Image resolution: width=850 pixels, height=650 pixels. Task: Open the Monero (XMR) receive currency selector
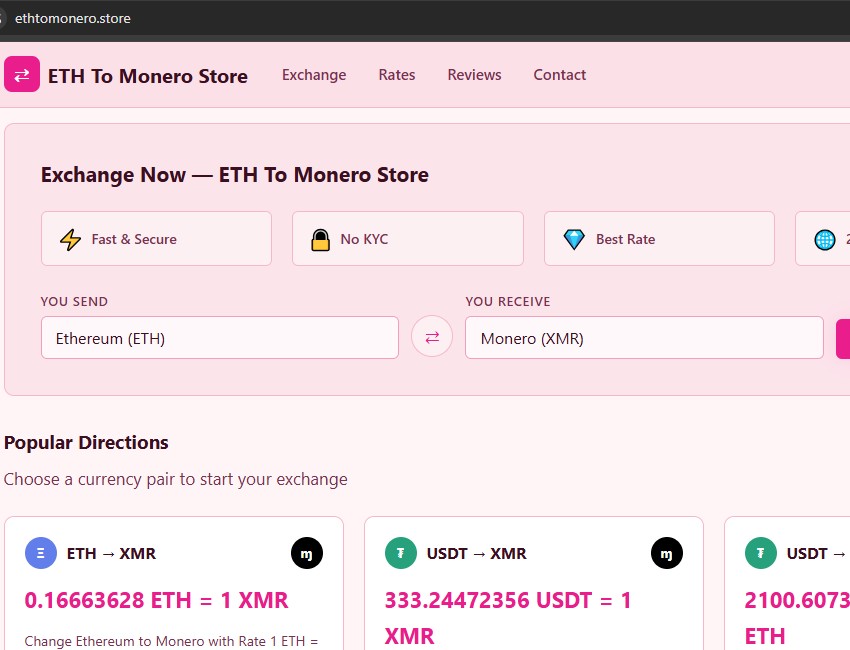click(x=643, y=337)
